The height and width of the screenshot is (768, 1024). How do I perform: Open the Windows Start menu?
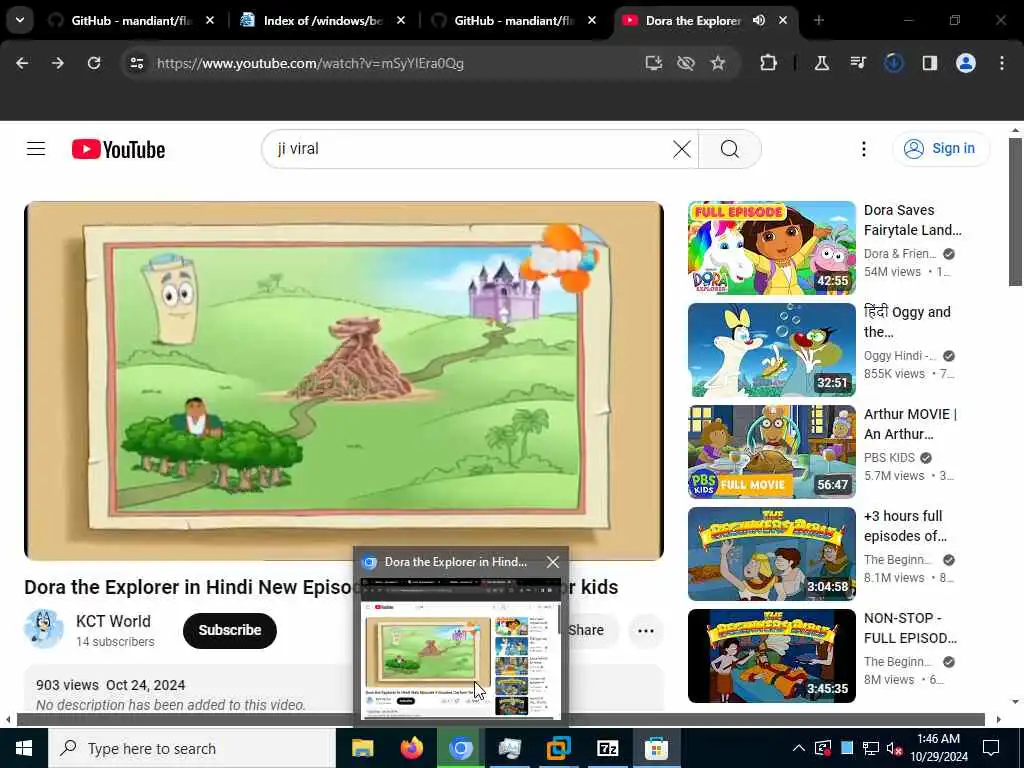click(x=24, y=748)
